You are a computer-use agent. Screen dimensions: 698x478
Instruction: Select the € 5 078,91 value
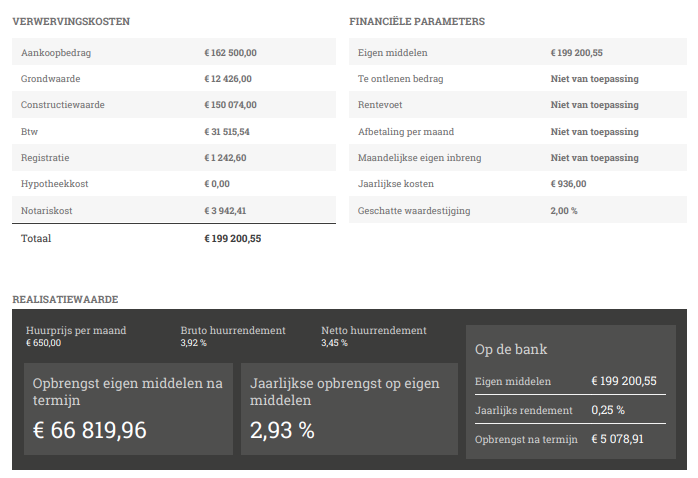pyautogui.click(x=617, y=439)
